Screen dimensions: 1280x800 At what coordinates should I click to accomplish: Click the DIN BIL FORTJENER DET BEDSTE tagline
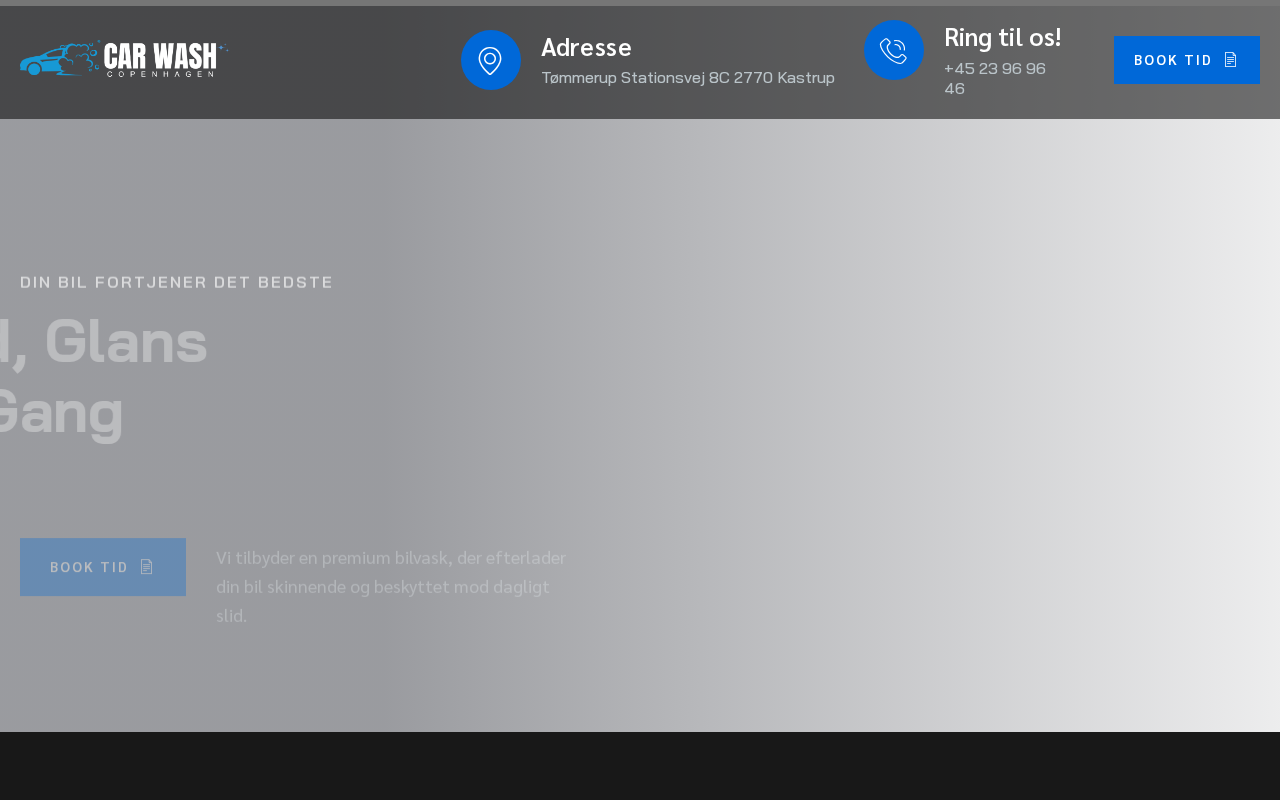pos(176,282)
